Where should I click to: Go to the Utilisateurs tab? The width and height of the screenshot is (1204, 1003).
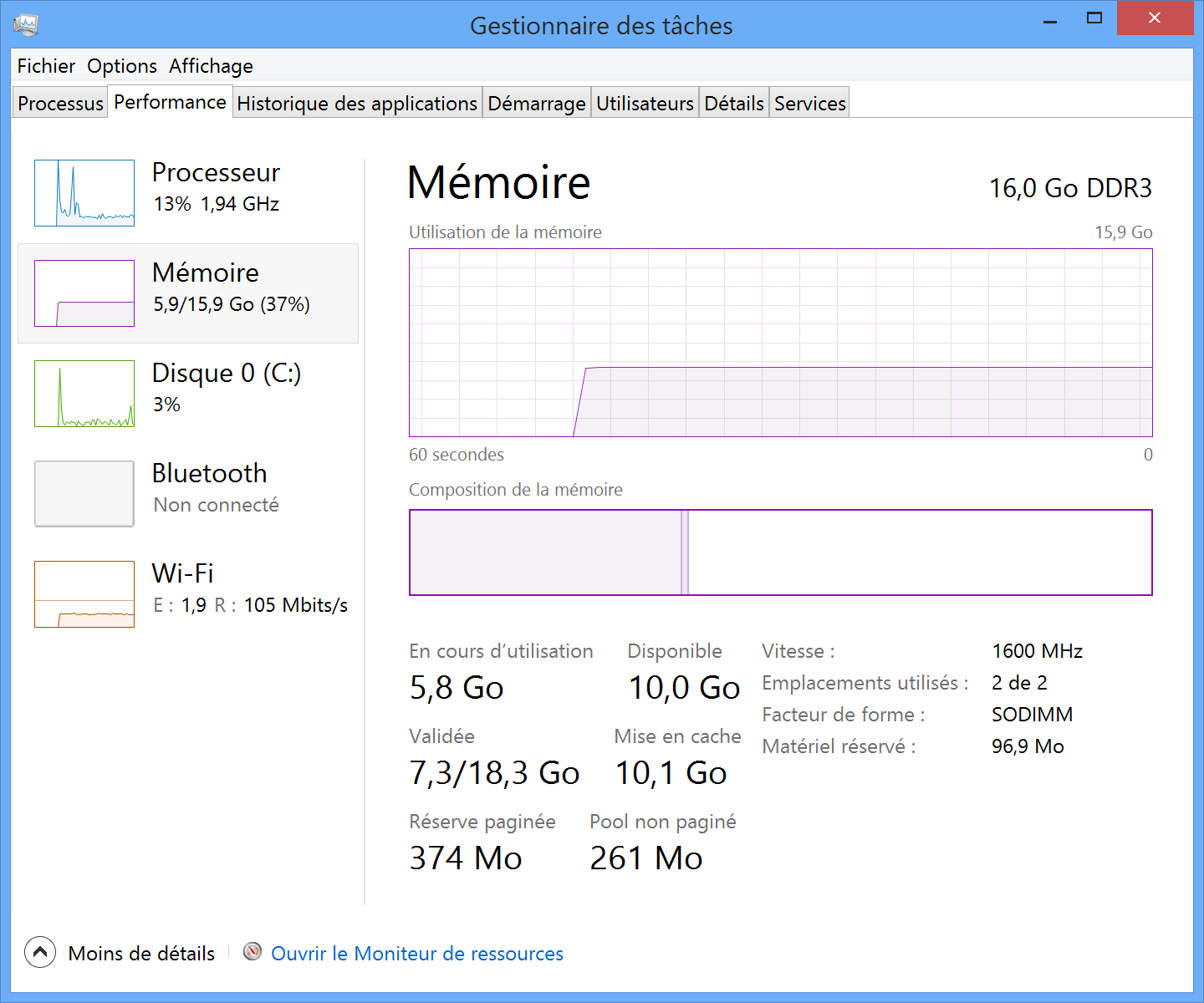click(645, 104)
